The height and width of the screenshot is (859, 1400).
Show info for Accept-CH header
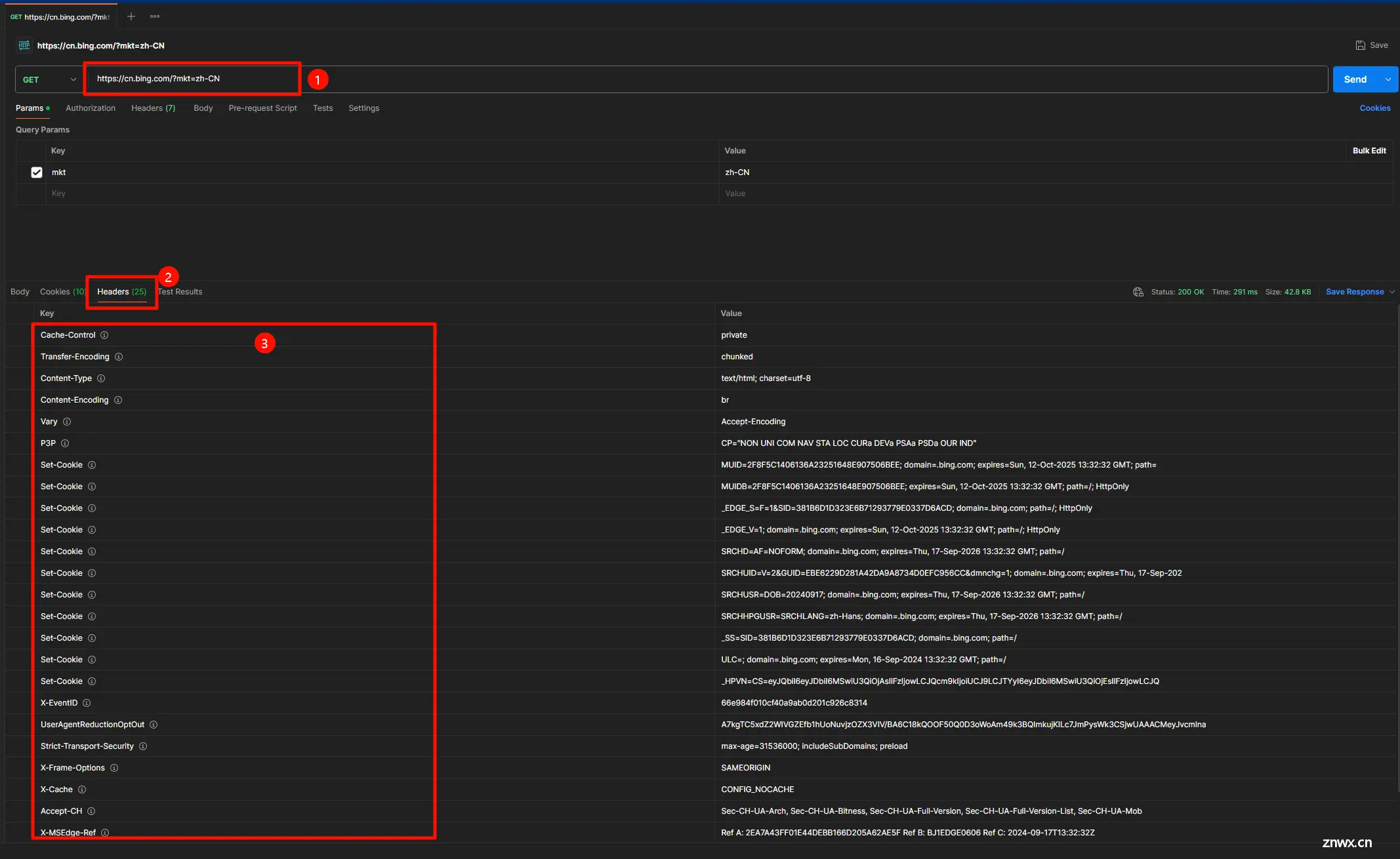pos(91,811)
